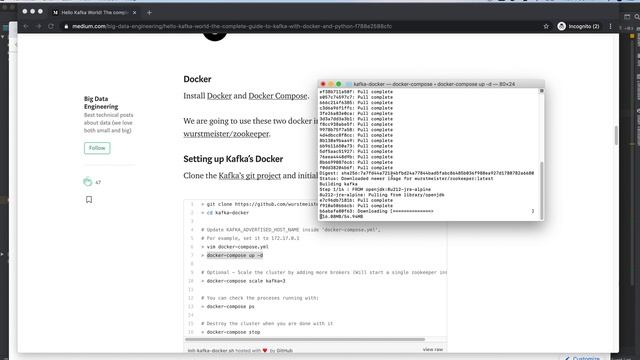The width and height of the screenshot is (640, 360).
Task: Click 'cd kafka-docker' code line
Action: (x=228, y=213)
